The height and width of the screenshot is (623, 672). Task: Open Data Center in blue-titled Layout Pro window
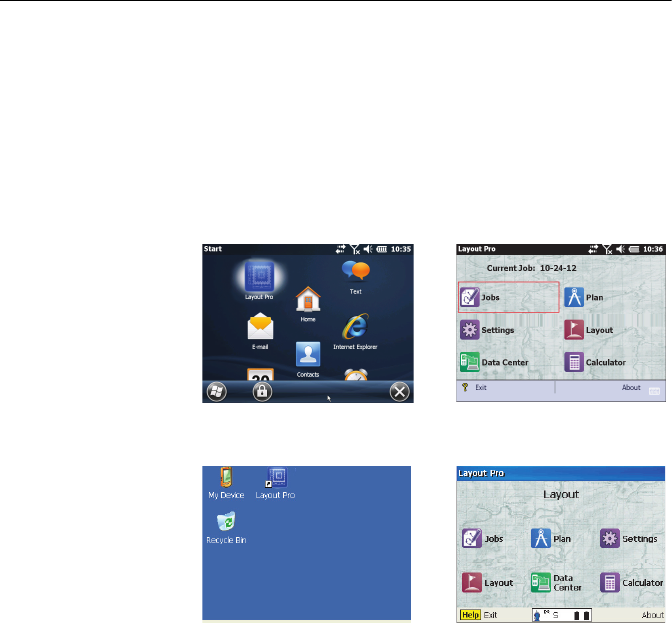tap(556, 583)
